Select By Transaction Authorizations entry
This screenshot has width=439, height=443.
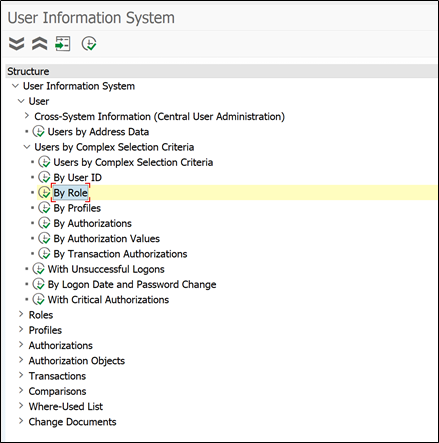tap(120, 254)
